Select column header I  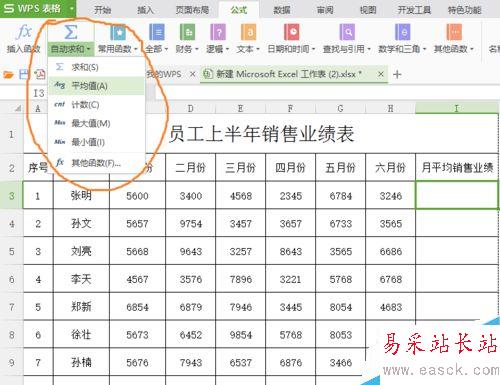click(x=457, y=108)
